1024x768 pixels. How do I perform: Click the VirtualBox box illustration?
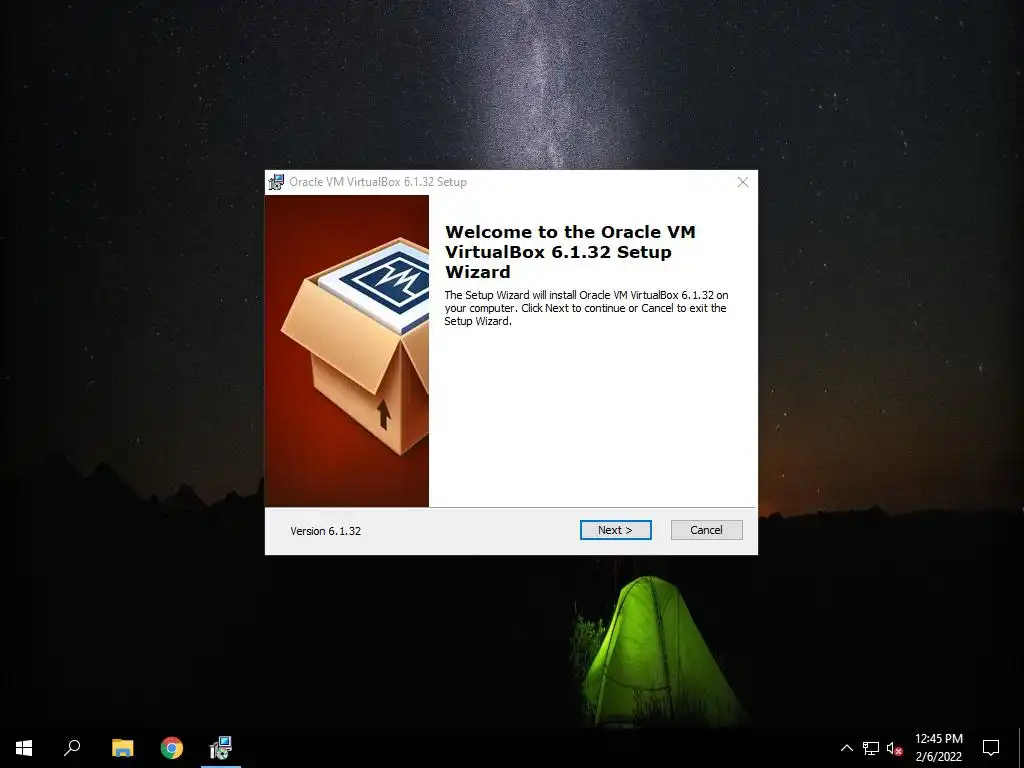click(347, 351)
